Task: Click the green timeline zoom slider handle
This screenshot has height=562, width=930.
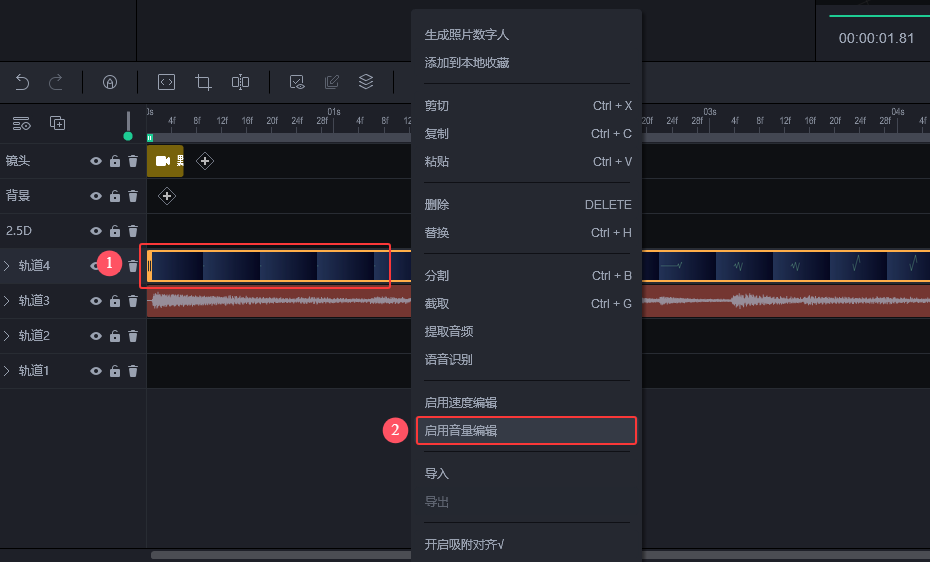Action: pos(128,135)
